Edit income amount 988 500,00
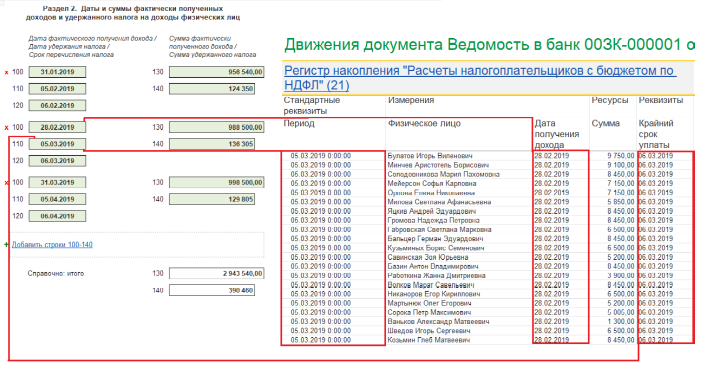 (217, 127)
